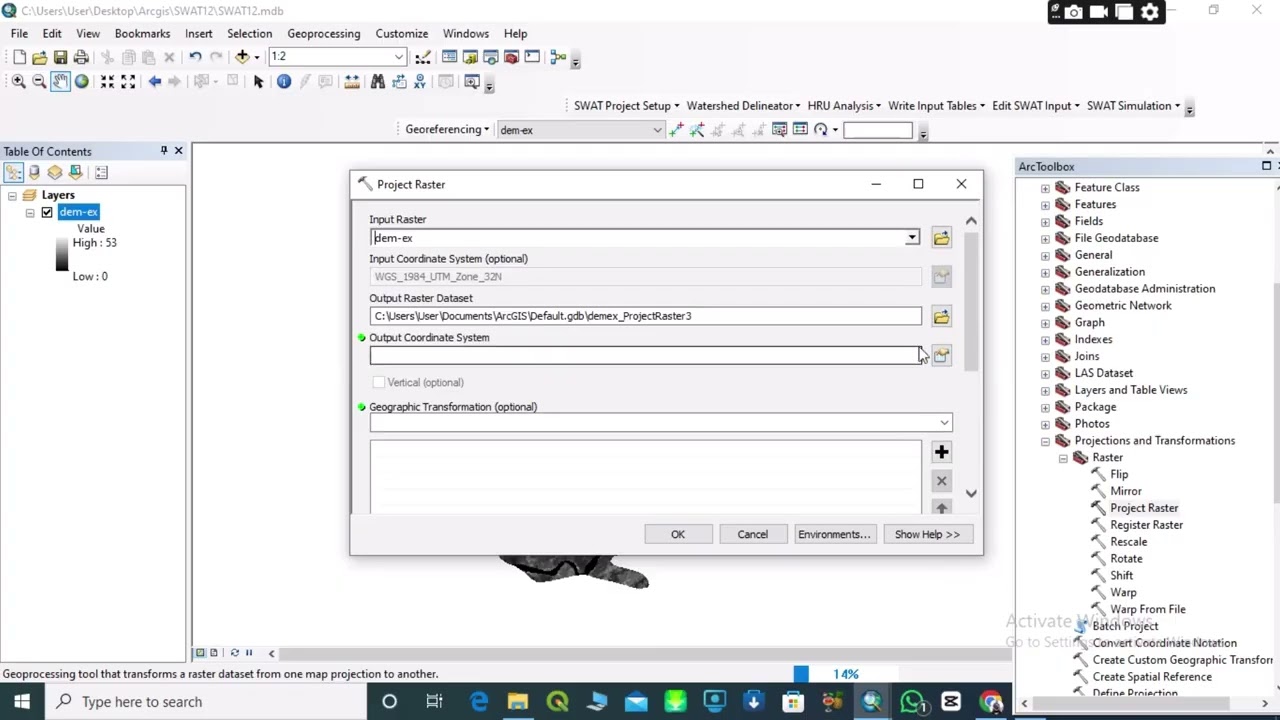Select the Zoom In tool
Screen dimensions: 1280x720
18,82
